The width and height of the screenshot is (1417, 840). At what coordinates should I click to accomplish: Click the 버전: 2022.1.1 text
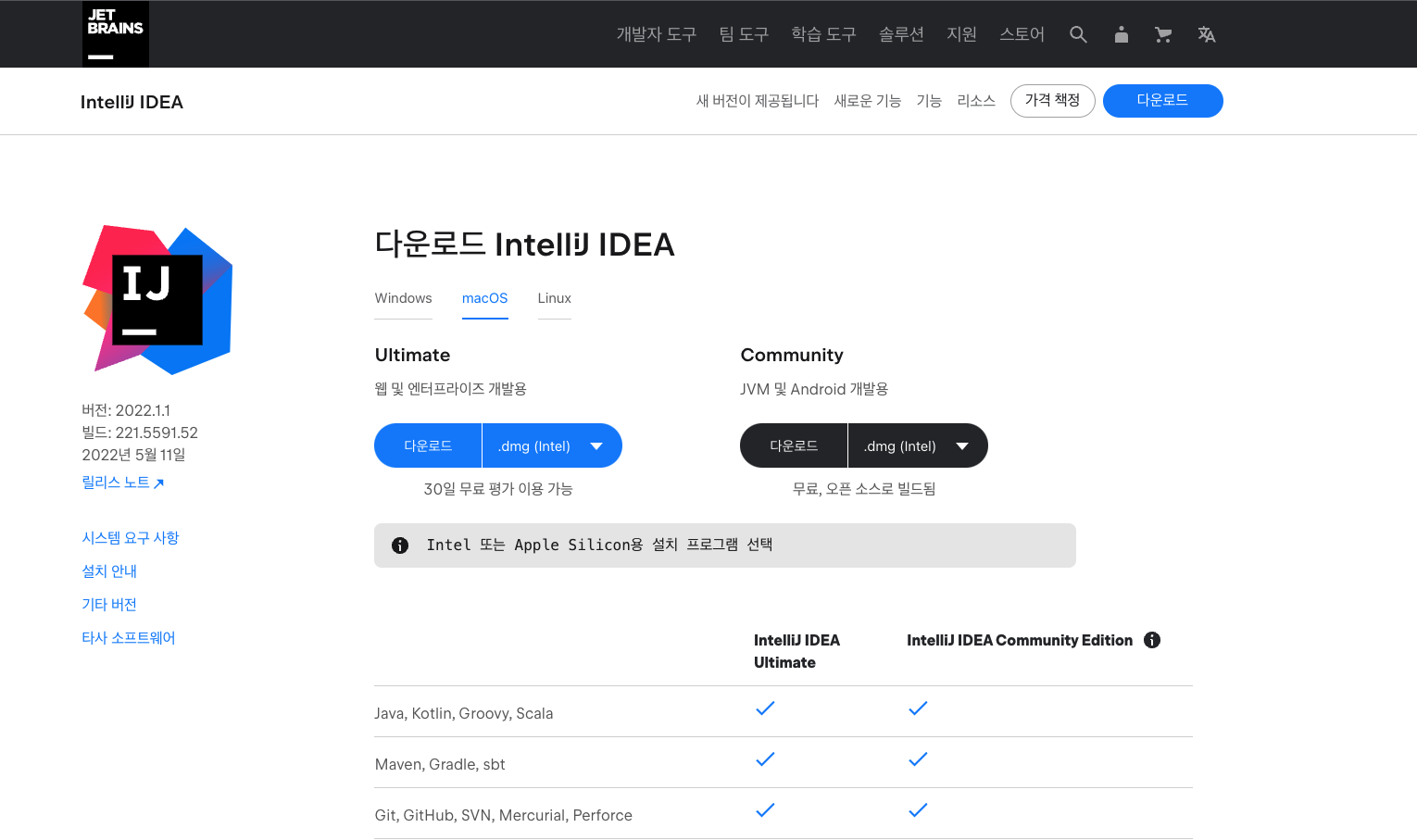point(126,410)
